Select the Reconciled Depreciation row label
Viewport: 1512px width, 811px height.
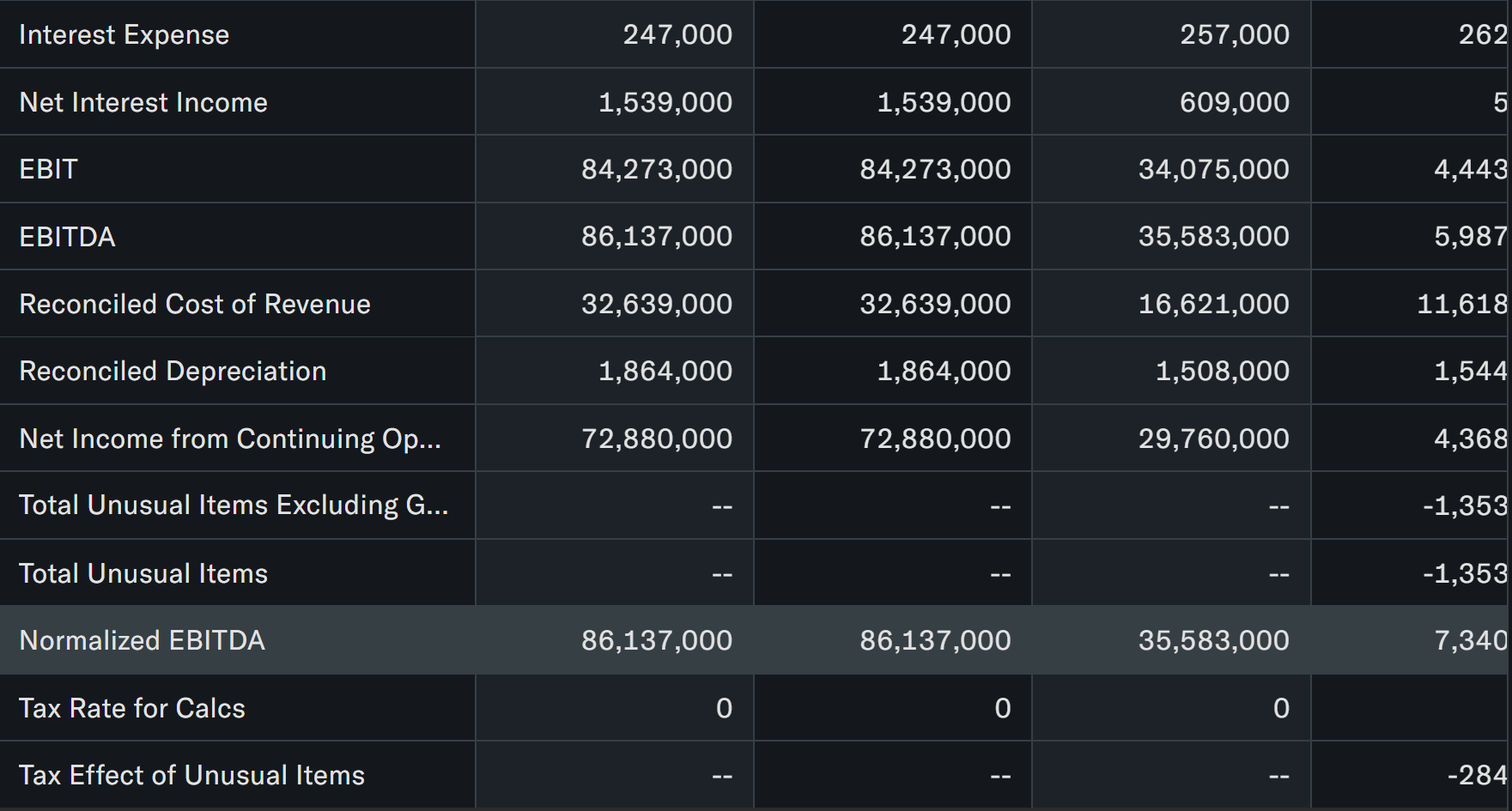[173, 372]
